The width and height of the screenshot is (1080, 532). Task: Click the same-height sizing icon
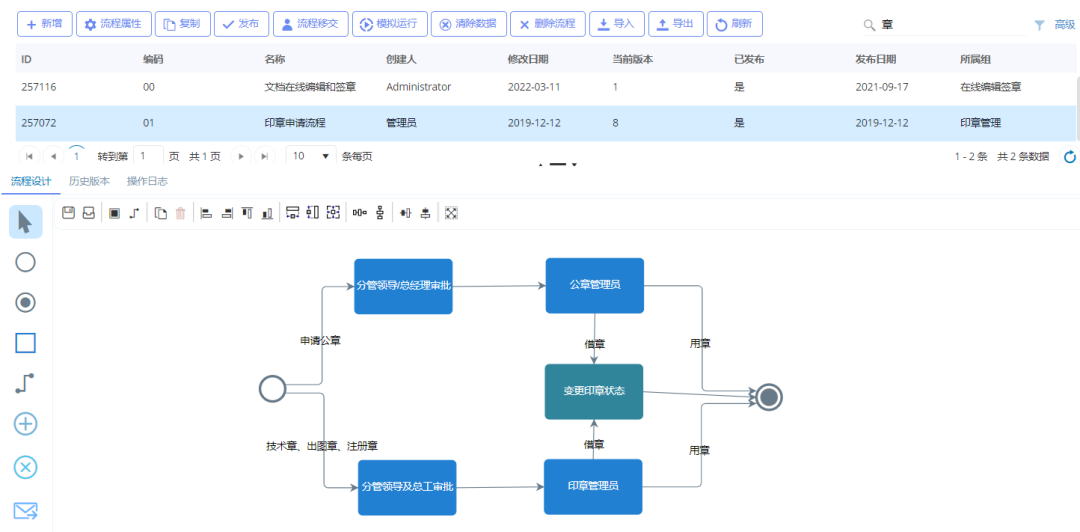313,213
